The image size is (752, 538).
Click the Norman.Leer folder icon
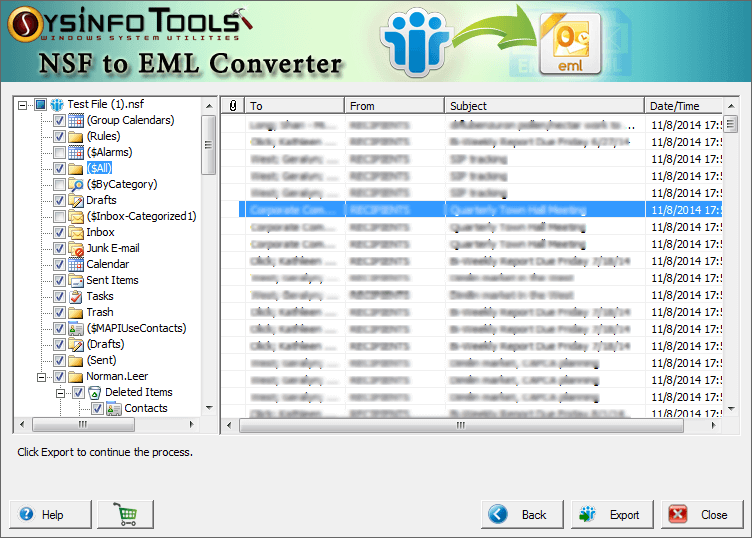(76, 376)
